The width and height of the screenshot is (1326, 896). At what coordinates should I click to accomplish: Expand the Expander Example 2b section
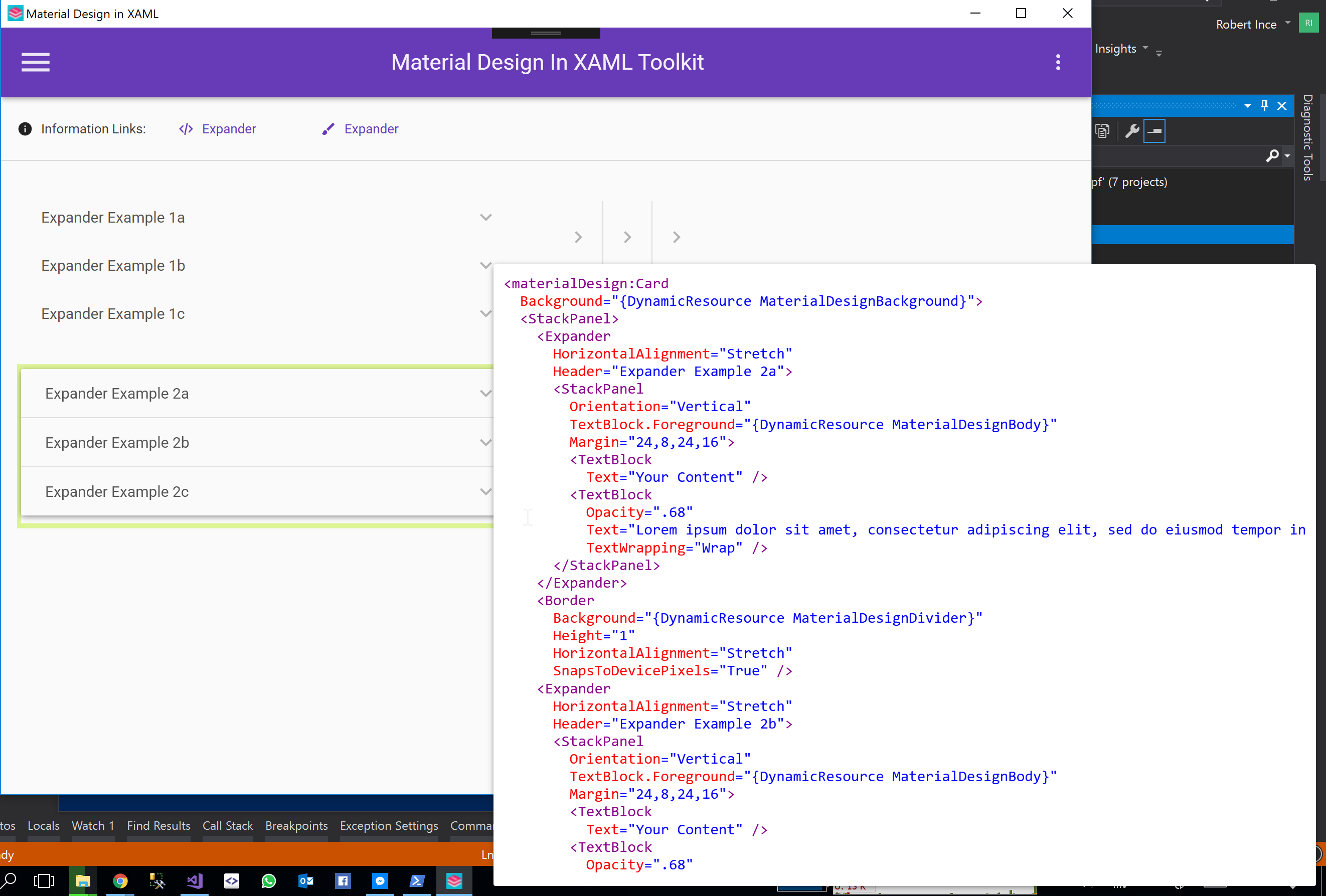point(485,442)
